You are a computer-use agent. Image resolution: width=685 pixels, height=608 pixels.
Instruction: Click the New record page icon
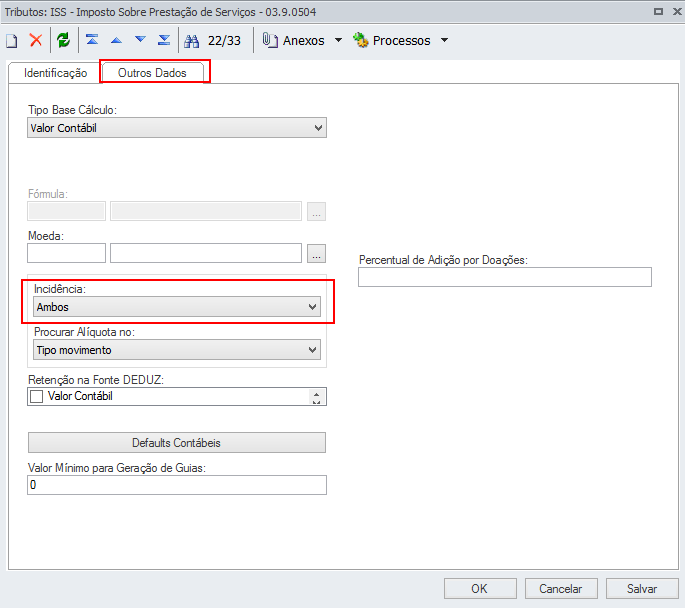[x=12, y=41]
